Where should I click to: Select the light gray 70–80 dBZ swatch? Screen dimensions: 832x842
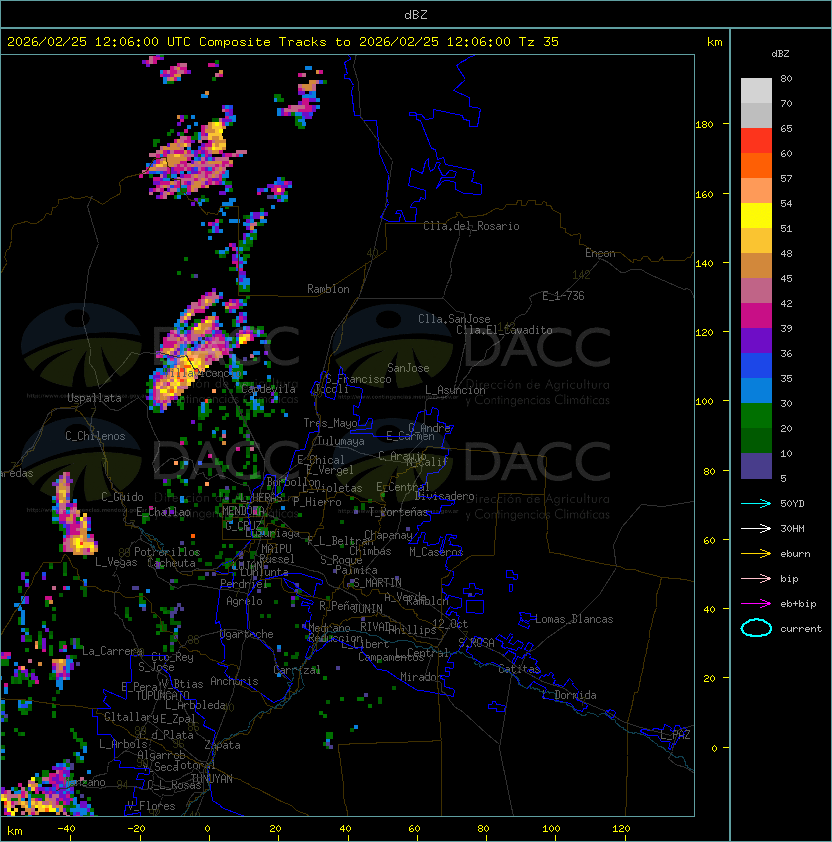tap(756, 91)
